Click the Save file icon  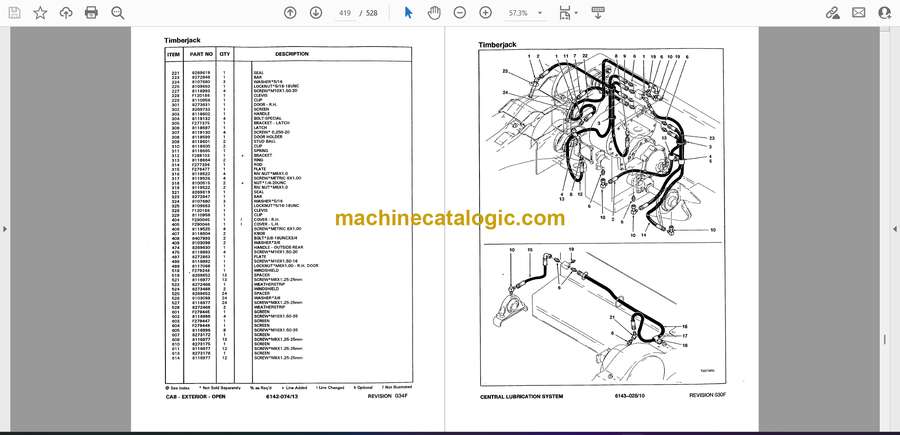pyautogui.click(x=14, y=13)
